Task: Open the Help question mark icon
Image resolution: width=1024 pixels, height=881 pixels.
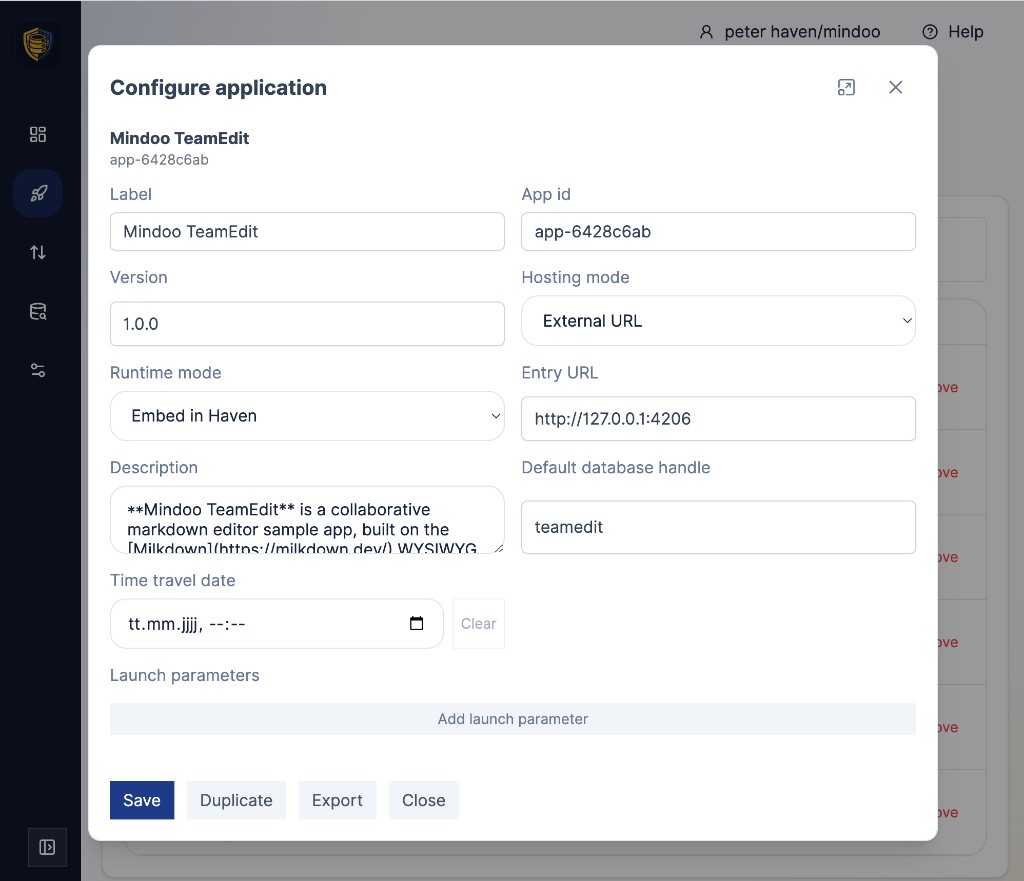Action: (930, 32)
